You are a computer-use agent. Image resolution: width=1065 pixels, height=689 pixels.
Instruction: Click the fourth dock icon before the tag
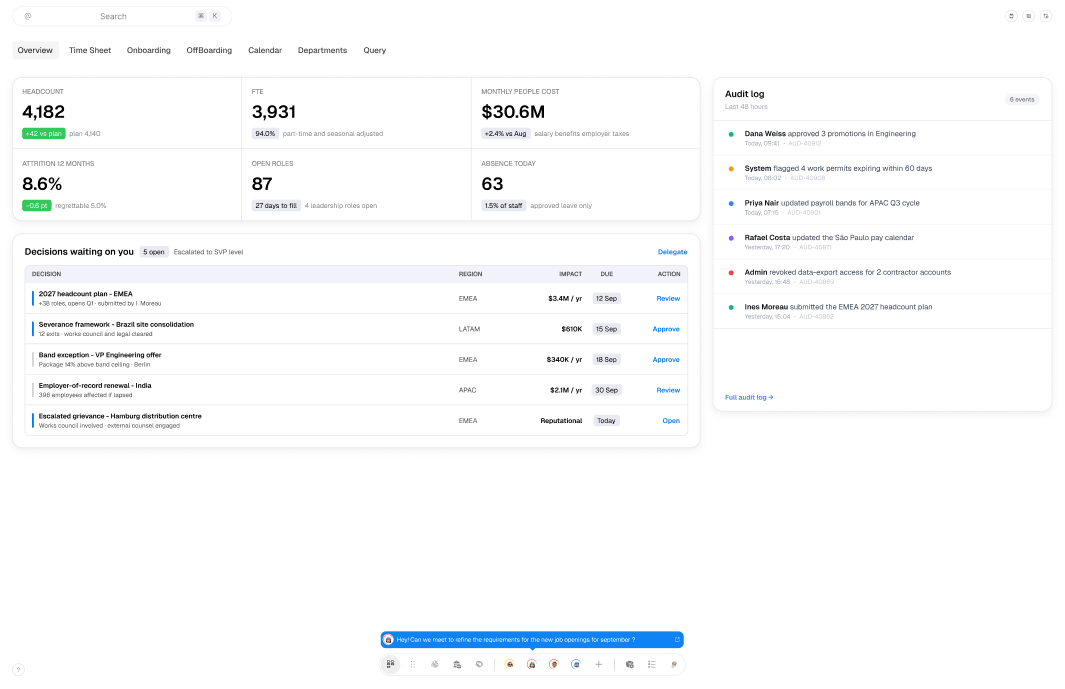[457, 664]
